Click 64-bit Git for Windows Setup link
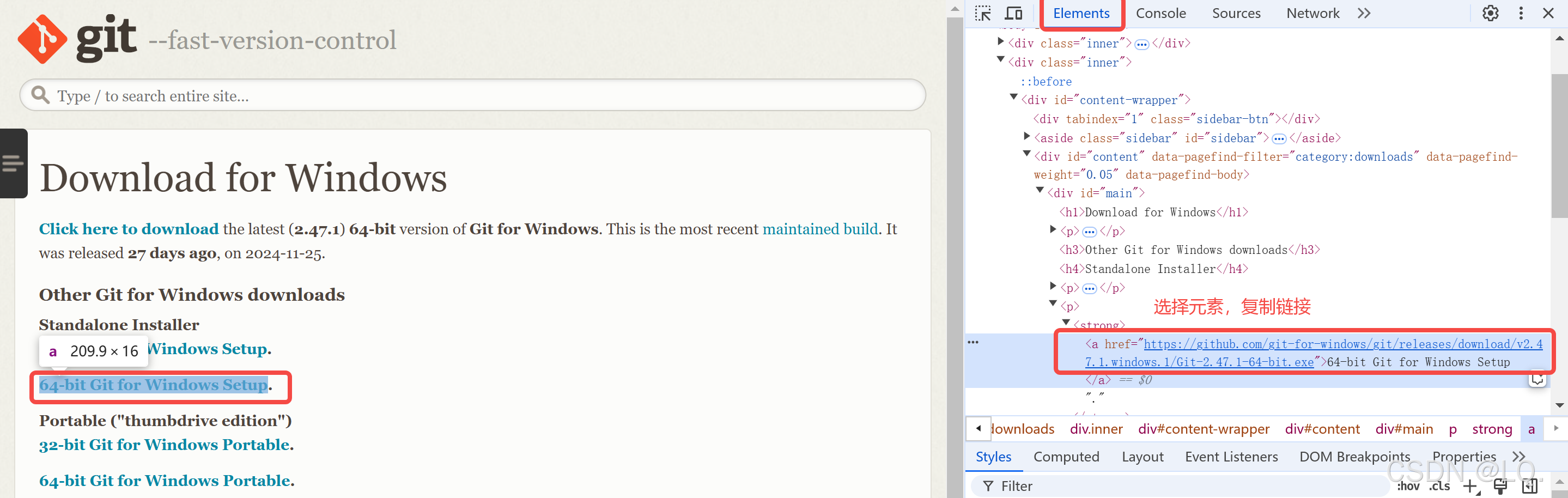 click(154, 385)
